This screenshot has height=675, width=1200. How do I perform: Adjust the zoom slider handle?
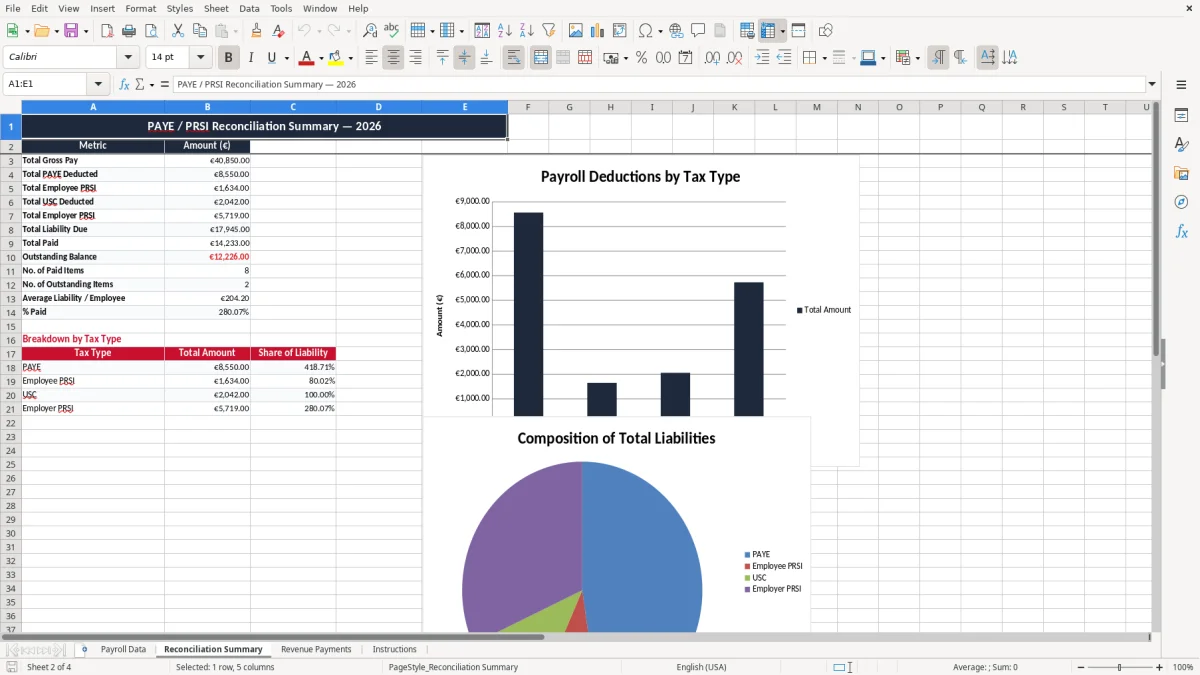click(1120, 667)
